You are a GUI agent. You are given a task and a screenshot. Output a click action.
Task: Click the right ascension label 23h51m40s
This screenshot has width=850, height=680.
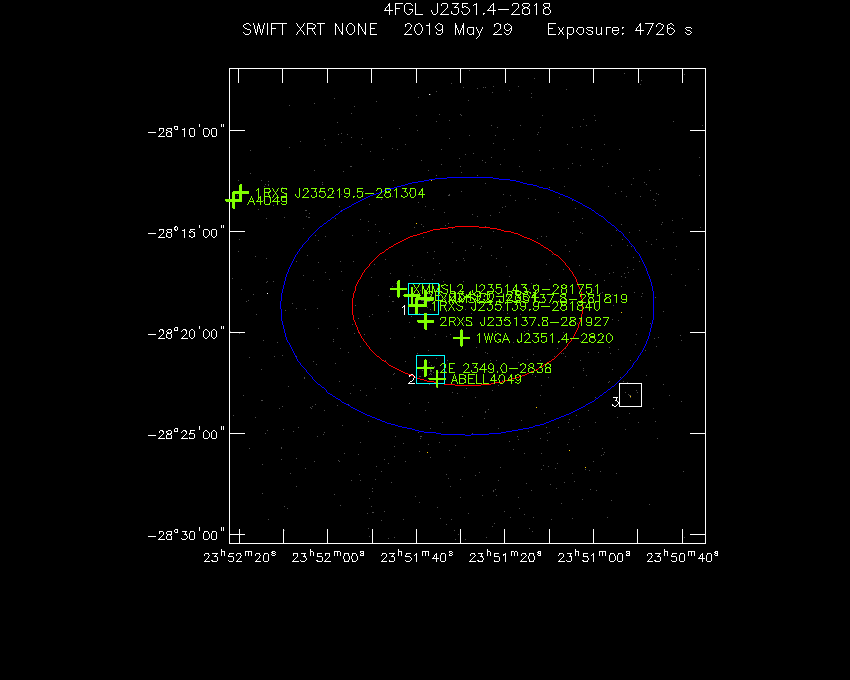[417, 557]
